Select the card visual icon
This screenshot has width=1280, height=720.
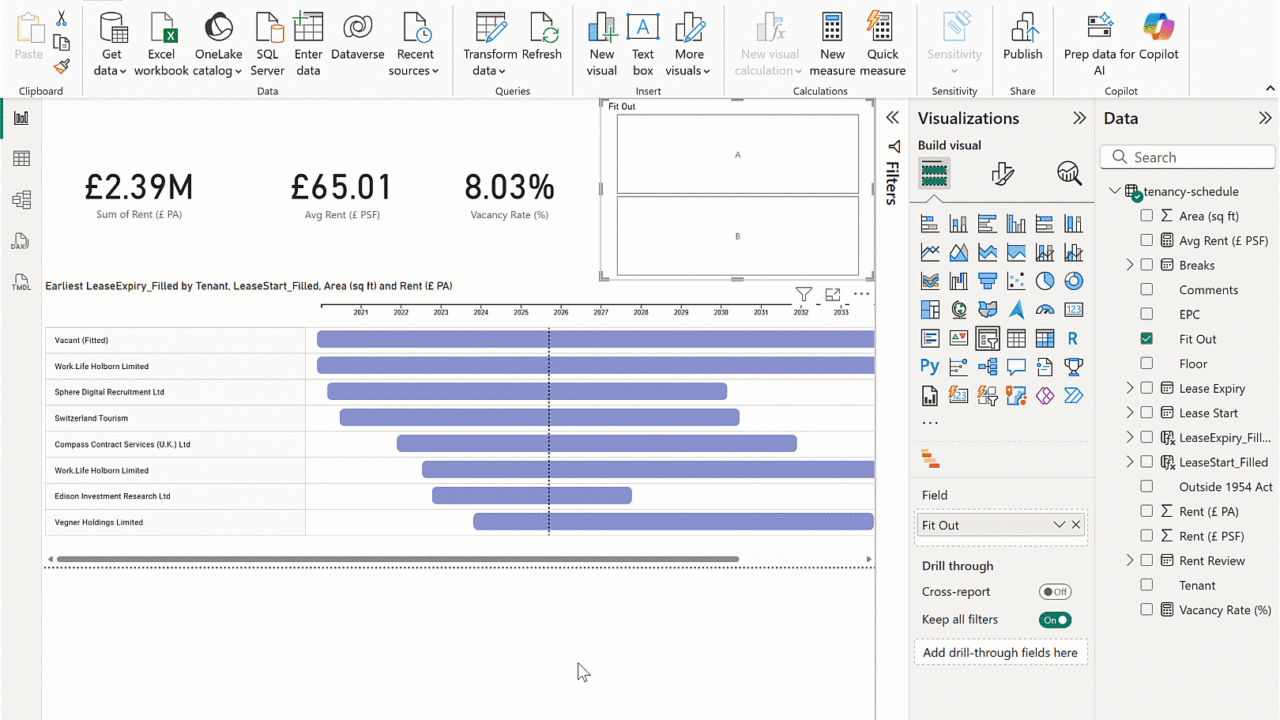pos(1073,310)
